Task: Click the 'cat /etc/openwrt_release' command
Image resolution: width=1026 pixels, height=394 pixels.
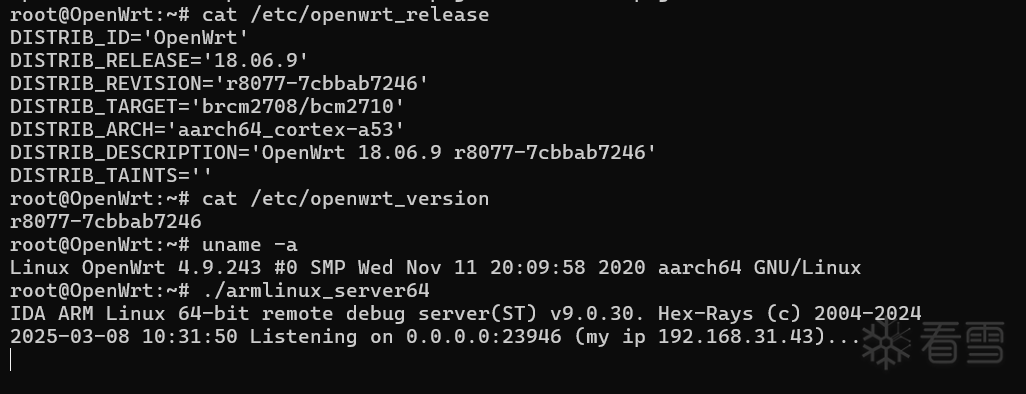Action: pos(345,14)
